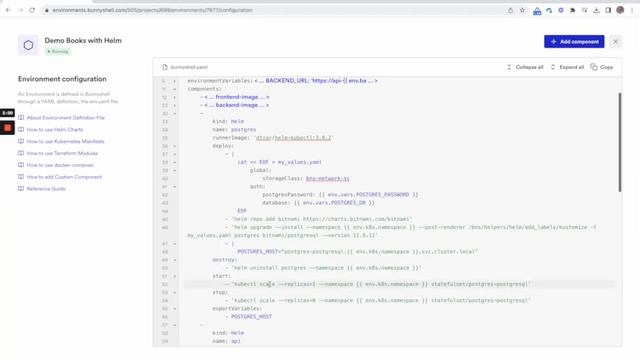
Task: Click the Add component button
Action: [574, 42]
